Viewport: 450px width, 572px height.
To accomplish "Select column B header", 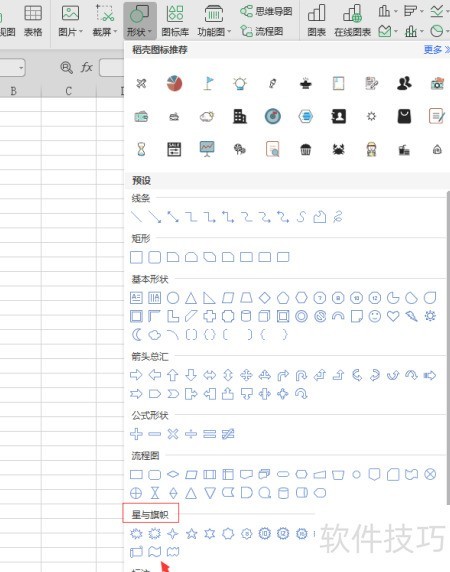I will pos(13,91).
